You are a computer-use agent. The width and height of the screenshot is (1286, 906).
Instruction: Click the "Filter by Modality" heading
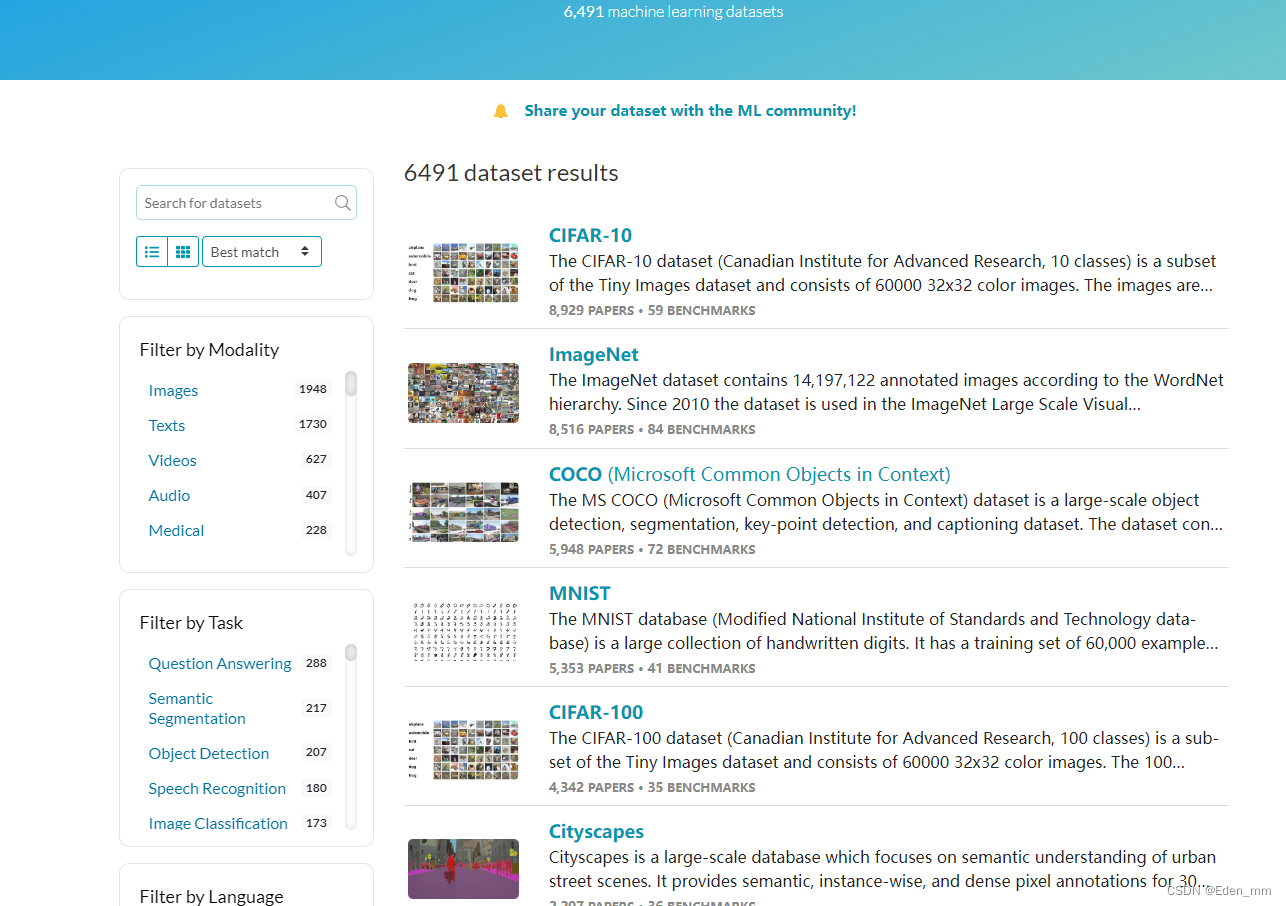[x=209, y=349]
